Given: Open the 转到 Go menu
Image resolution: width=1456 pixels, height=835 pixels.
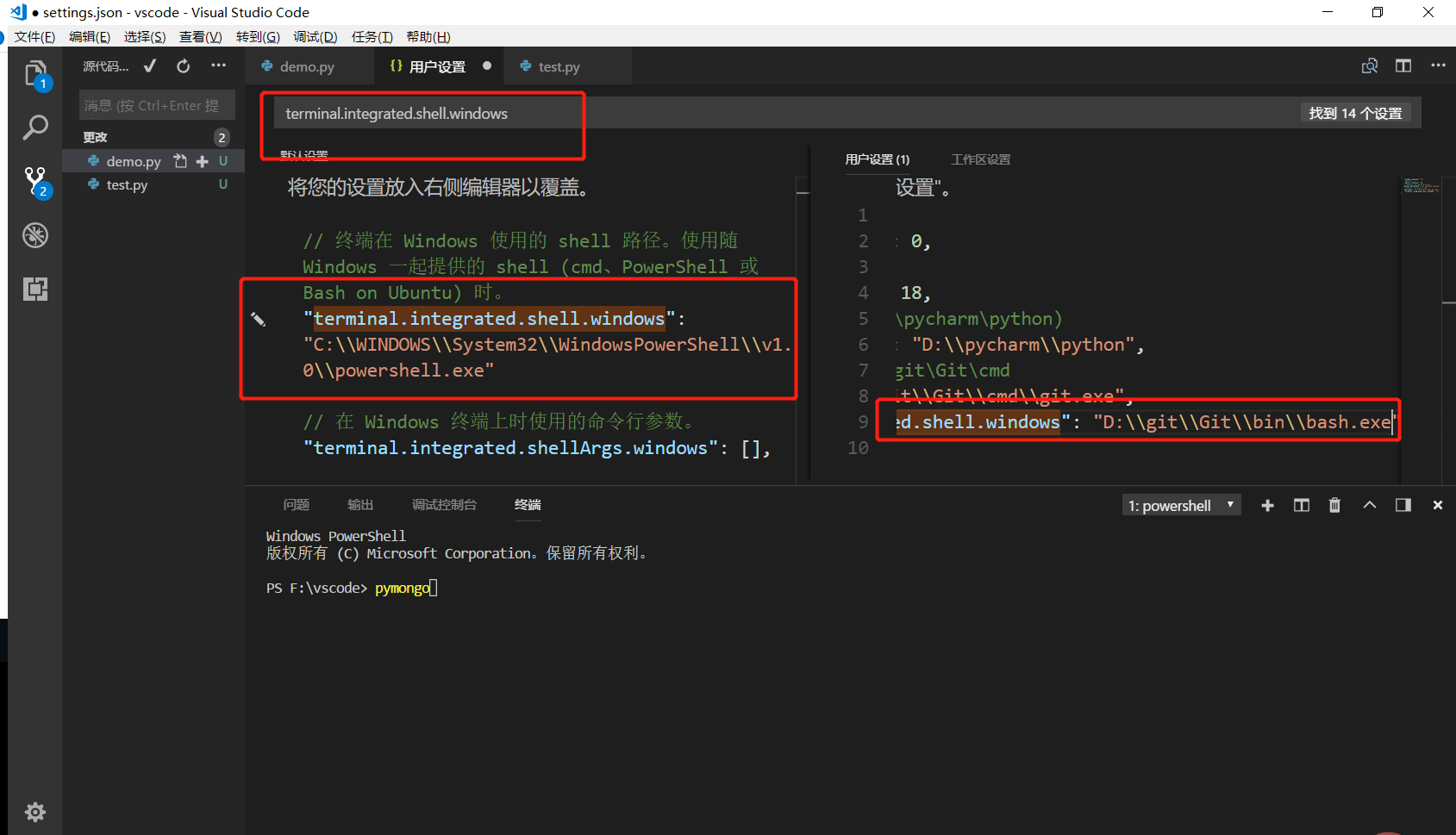Looking at the screenshot, I should (x=258, y=36).
